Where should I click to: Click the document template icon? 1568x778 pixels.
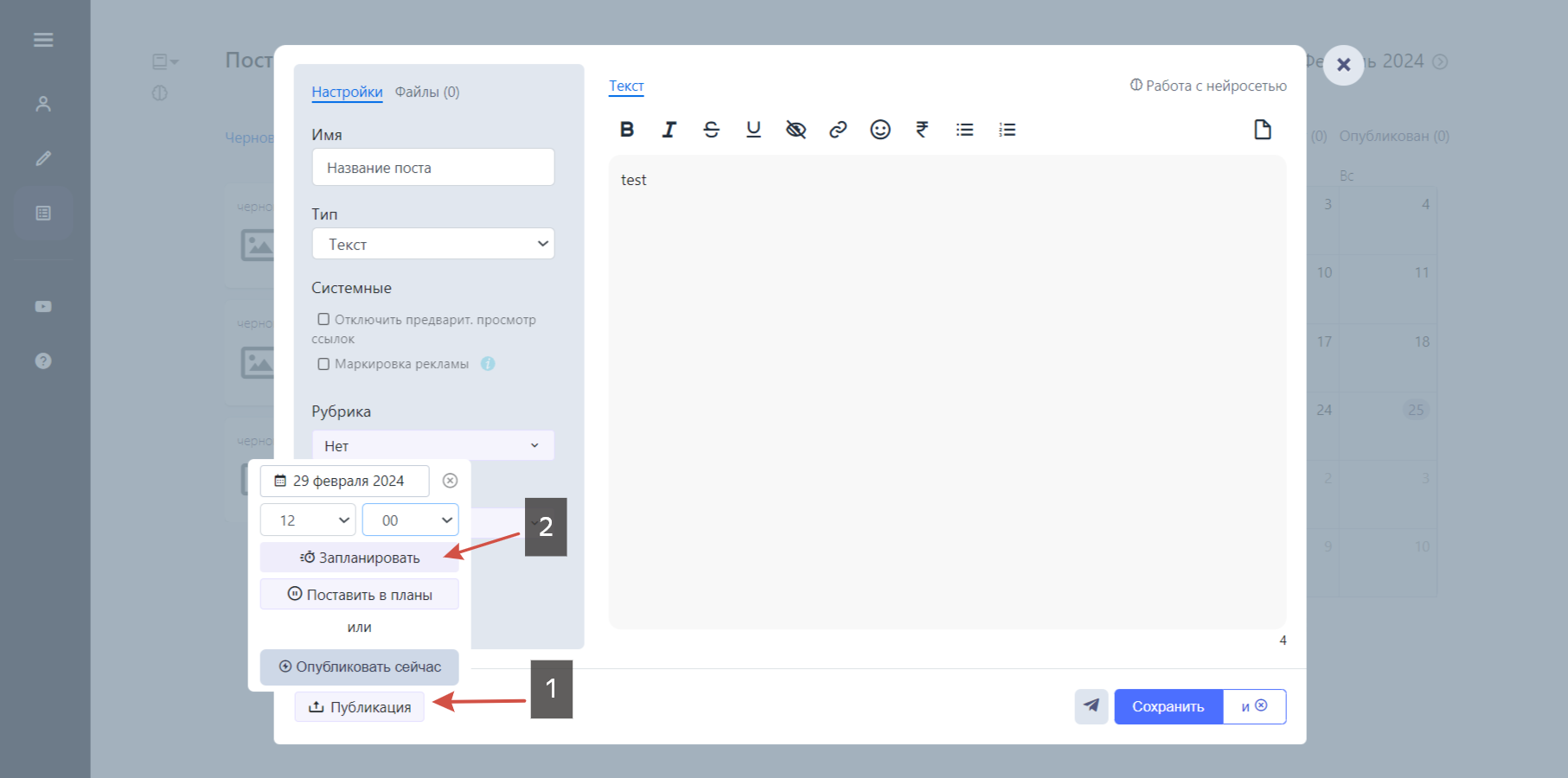click(x=1263, y=130)
